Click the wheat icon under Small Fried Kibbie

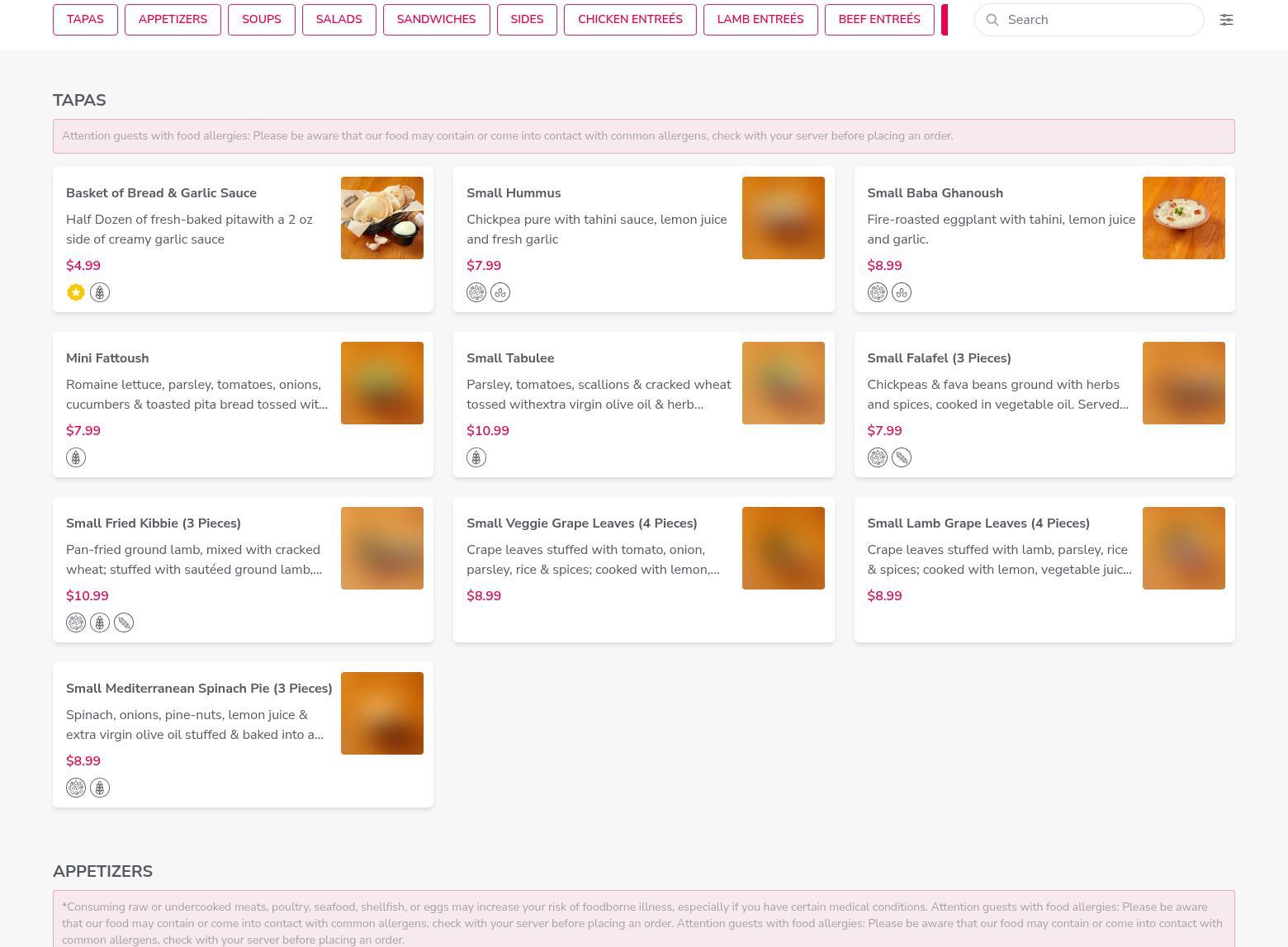[100, 623]
